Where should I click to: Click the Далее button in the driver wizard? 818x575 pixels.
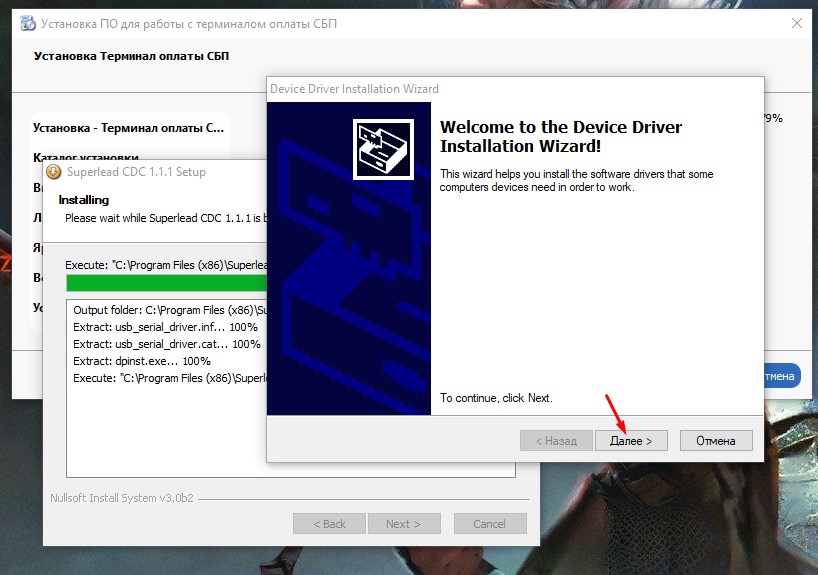pos(631,440)
